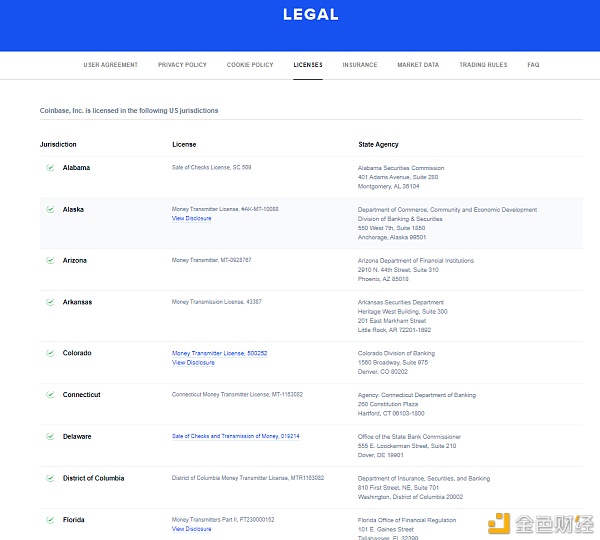The image size is (600, 540).
Task: Click District of Columbia Money Transmitter License text
Action: [248, 478]
